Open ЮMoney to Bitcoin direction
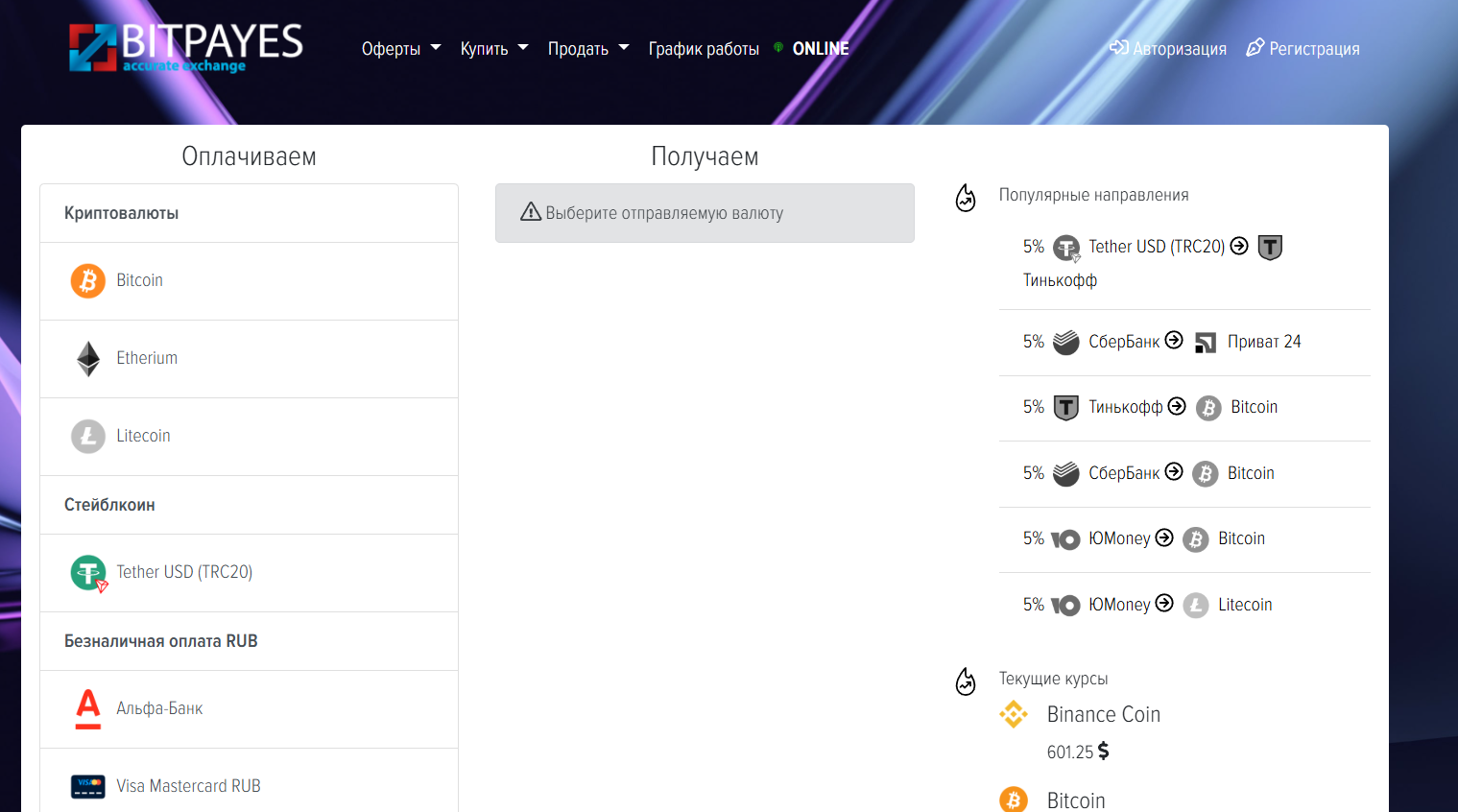Image resolution: width=1458 pixels, height=812 pixels. pyautogui.click(x=1184, y=539)
